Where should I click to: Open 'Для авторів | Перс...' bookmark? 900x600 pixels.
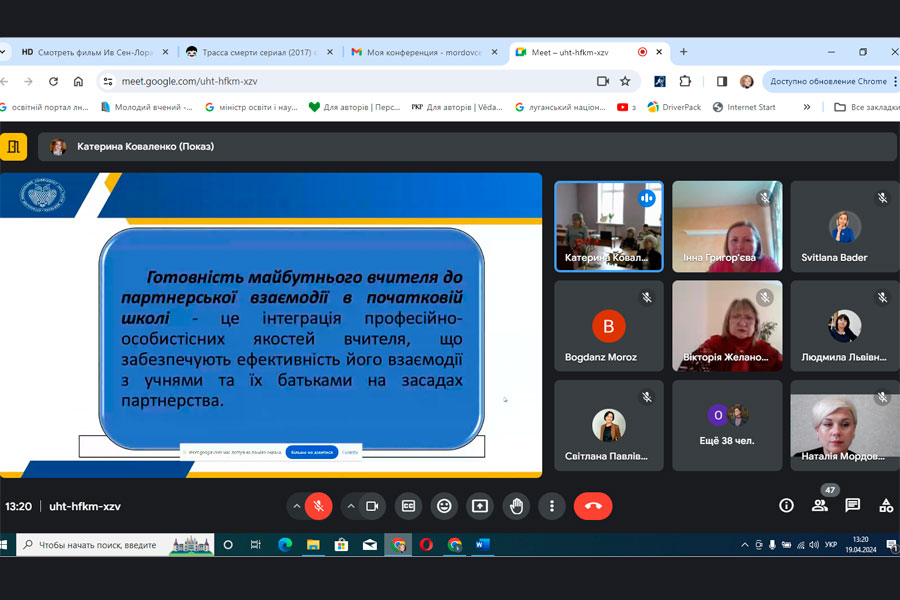354,107
